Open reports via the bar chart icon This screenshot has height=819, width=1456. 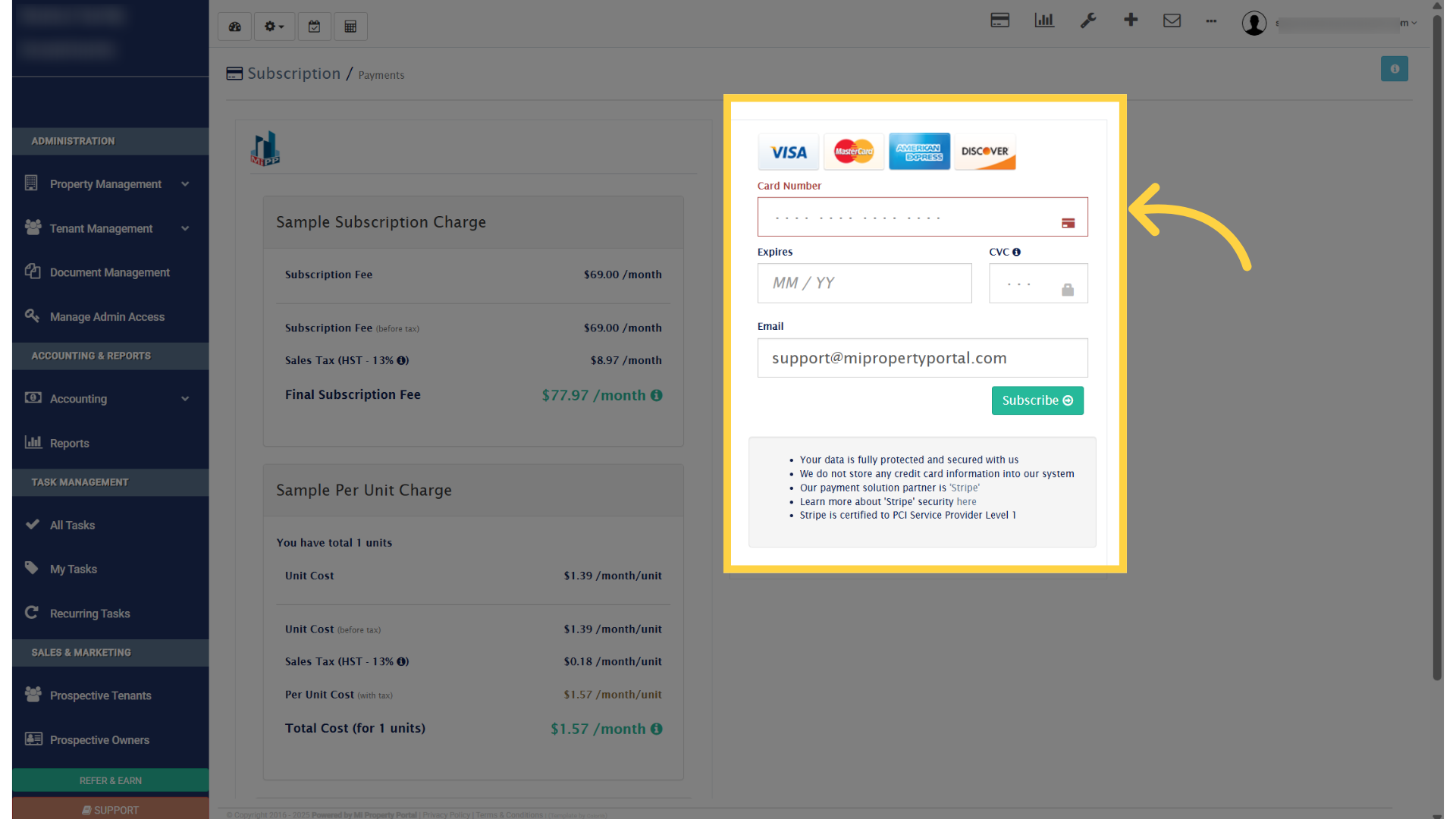(x=1043, y=20)
